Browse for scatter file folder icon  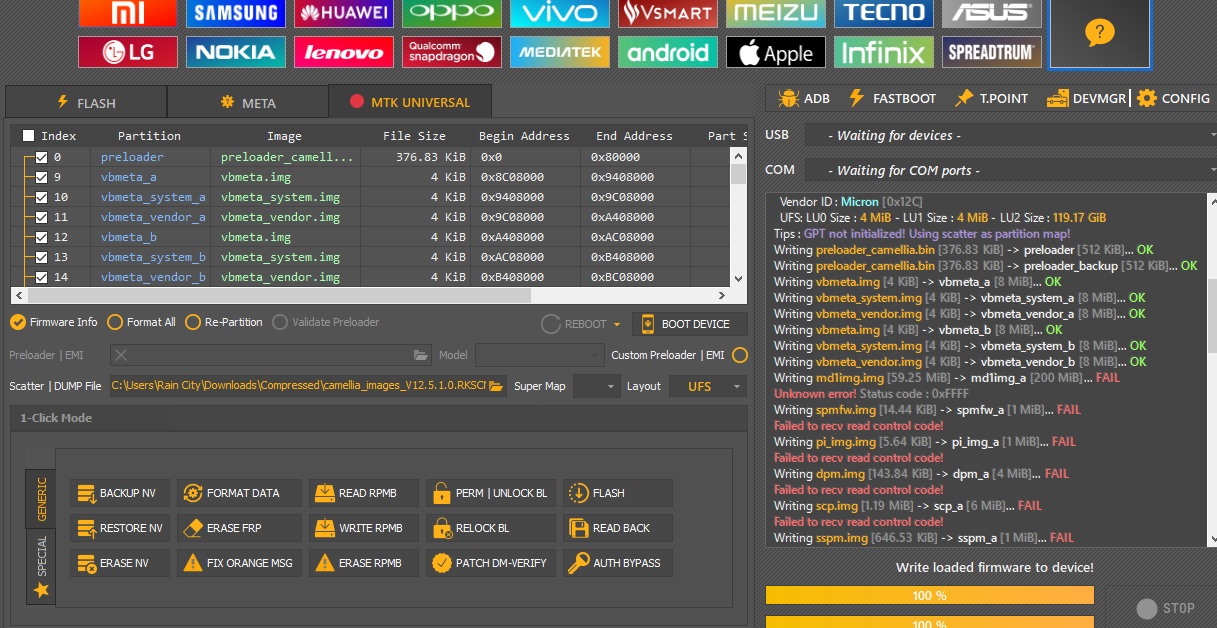pyautogui.click(x=496, y=386)
